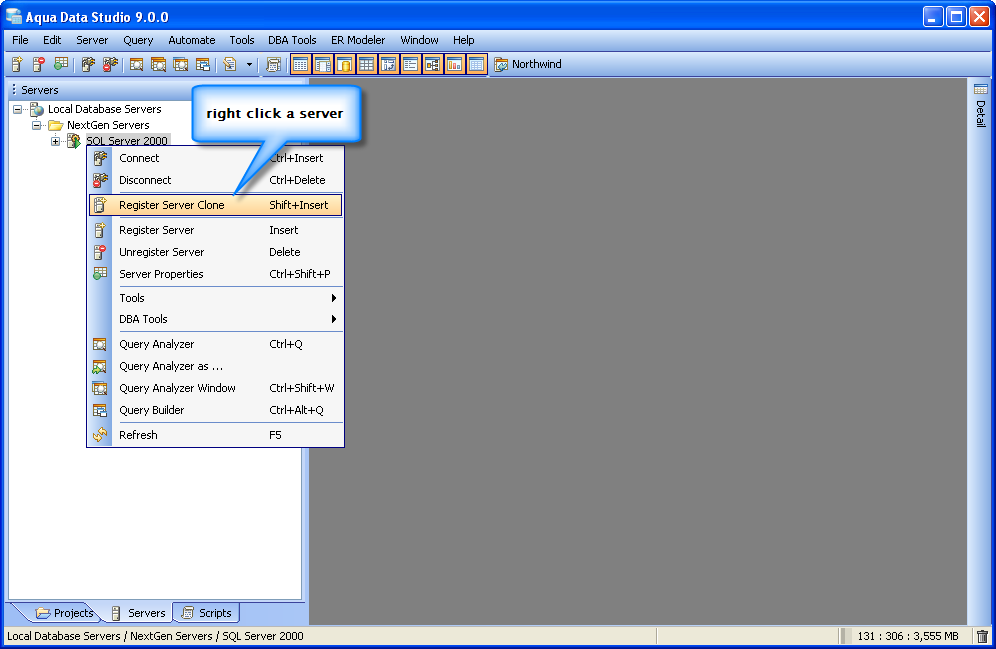Viewport: 996px width, 649px height.
Task: Choose Server Properties in context menu
Action: pyautogui.click(x=215, y=274)
